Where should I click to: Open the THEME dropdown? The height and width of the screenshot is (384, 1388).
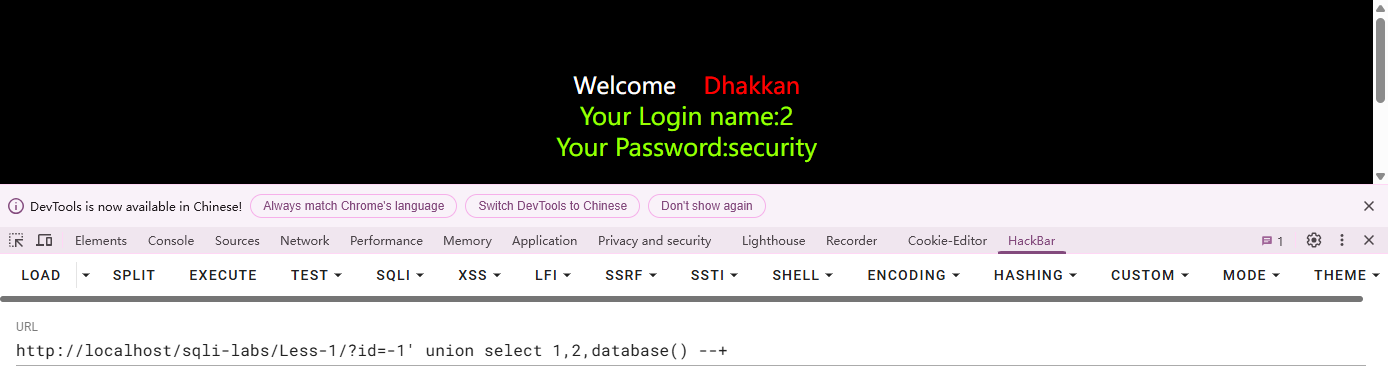pos(1346,275)
